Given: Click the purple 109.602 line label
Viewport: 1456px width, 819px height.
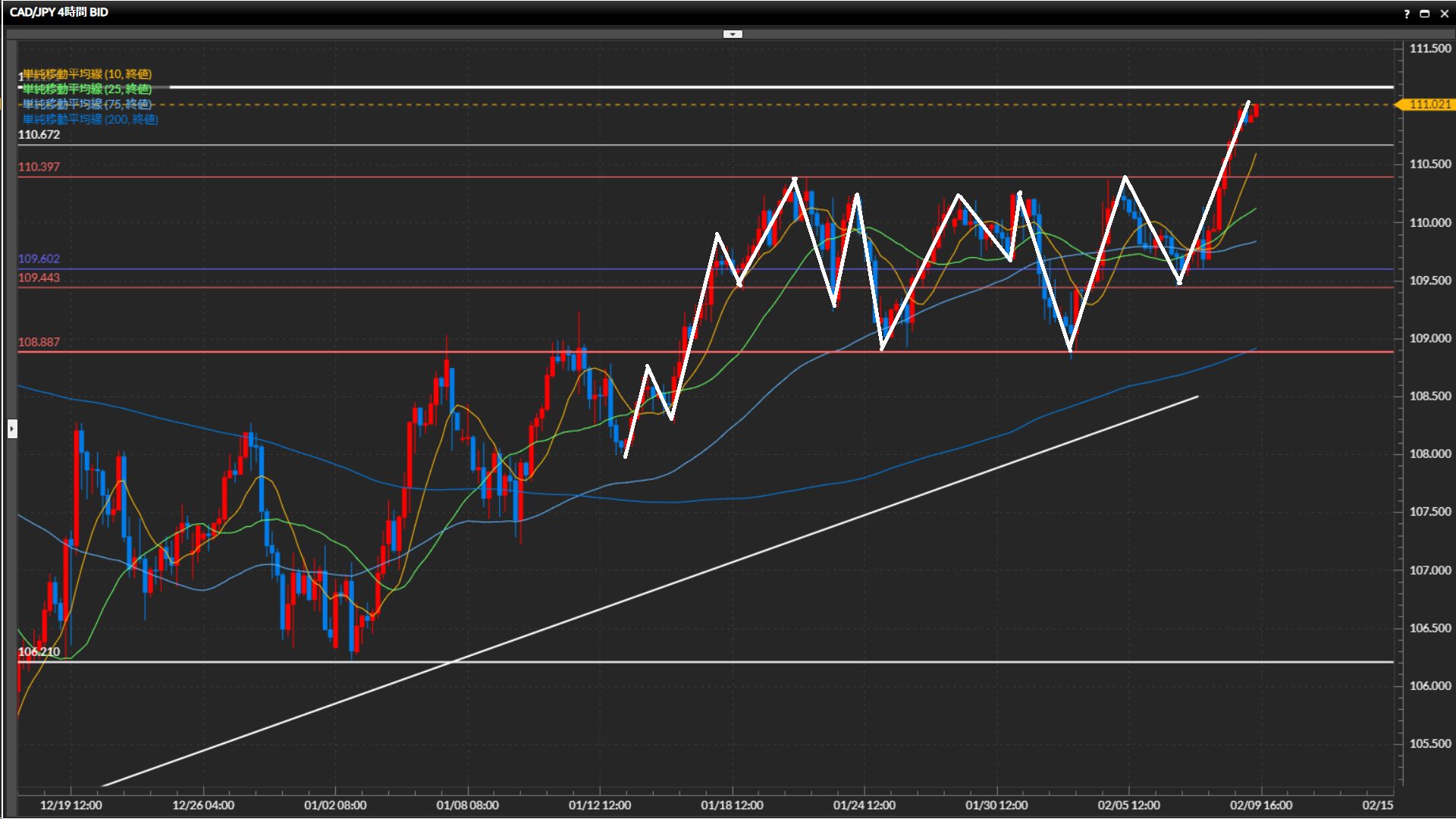Looking at the screenshot, I should [39, 259].
